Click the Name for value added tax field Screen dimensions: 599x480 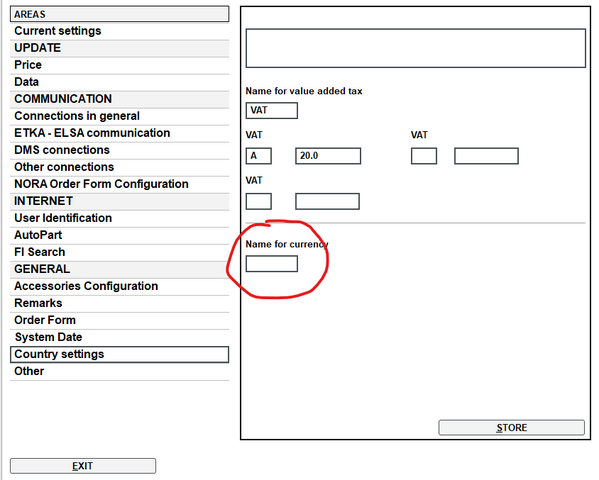click(272, 110)
